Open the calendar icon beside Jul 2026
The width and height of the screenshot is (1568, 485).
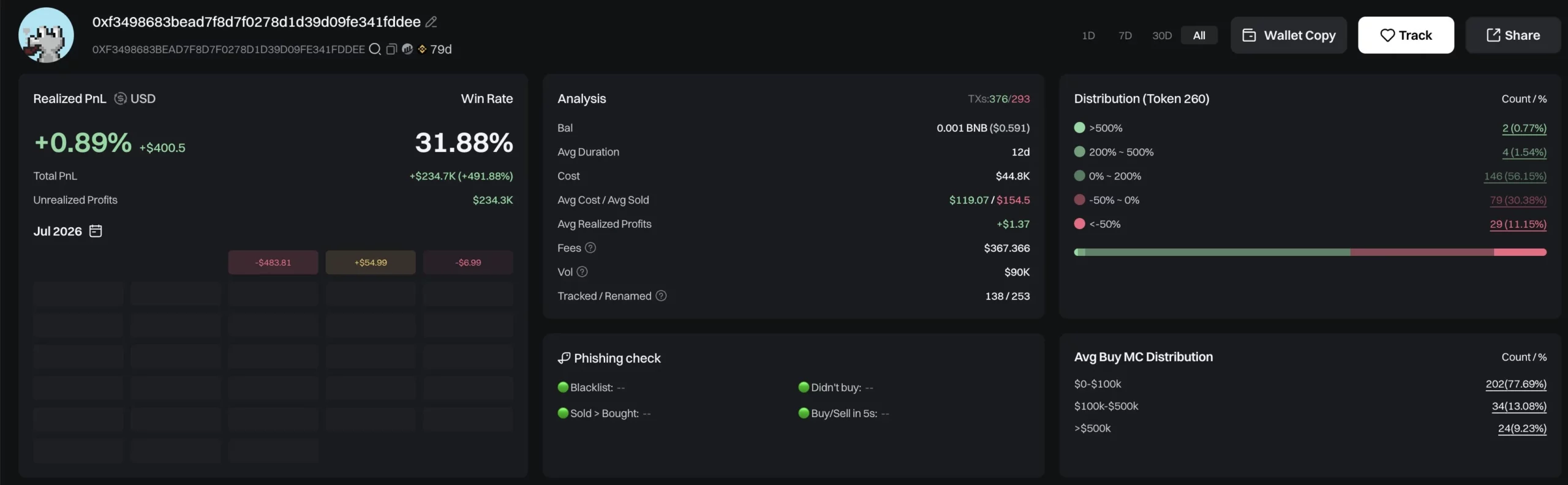(96, 231)
